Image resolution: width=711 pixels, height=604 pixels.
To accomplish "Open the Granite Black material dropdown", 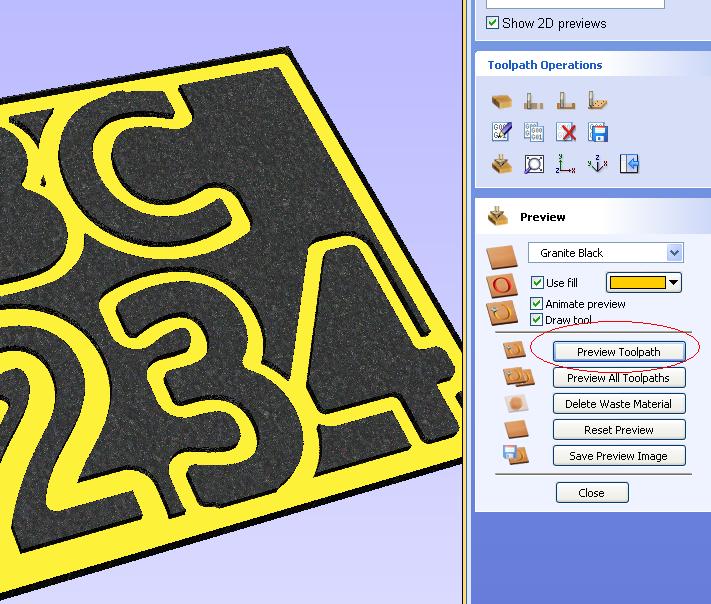I will click(x=674, y=253).
